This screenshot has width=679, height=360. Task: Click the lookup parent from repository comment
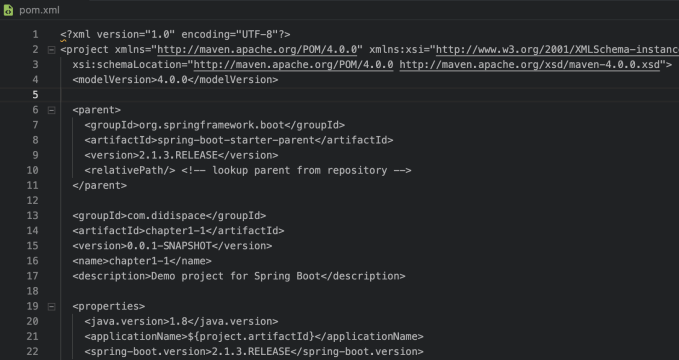click(296, 170)
